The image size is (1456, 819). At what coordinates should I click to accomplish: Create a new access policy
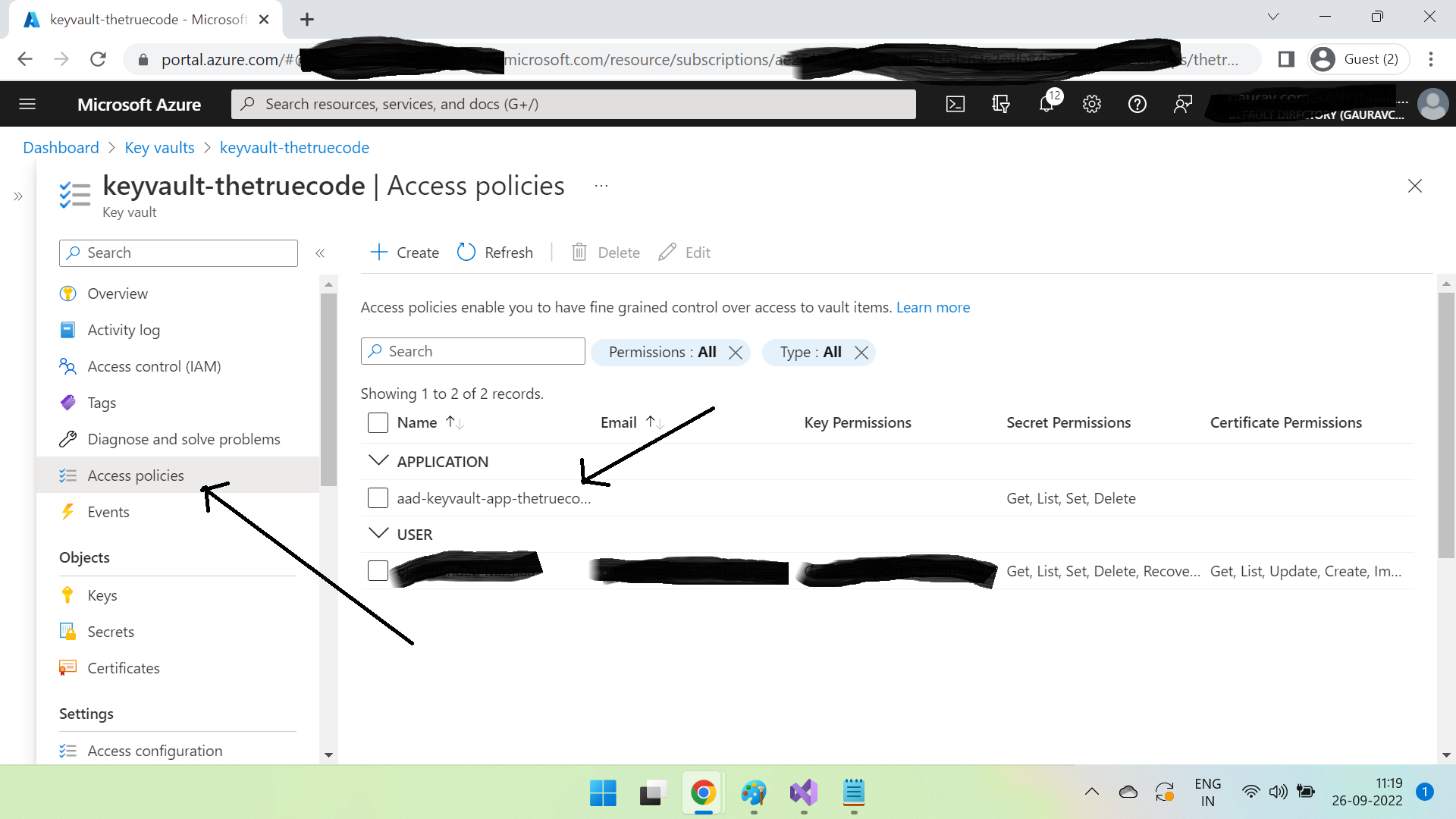pos(405,253)
